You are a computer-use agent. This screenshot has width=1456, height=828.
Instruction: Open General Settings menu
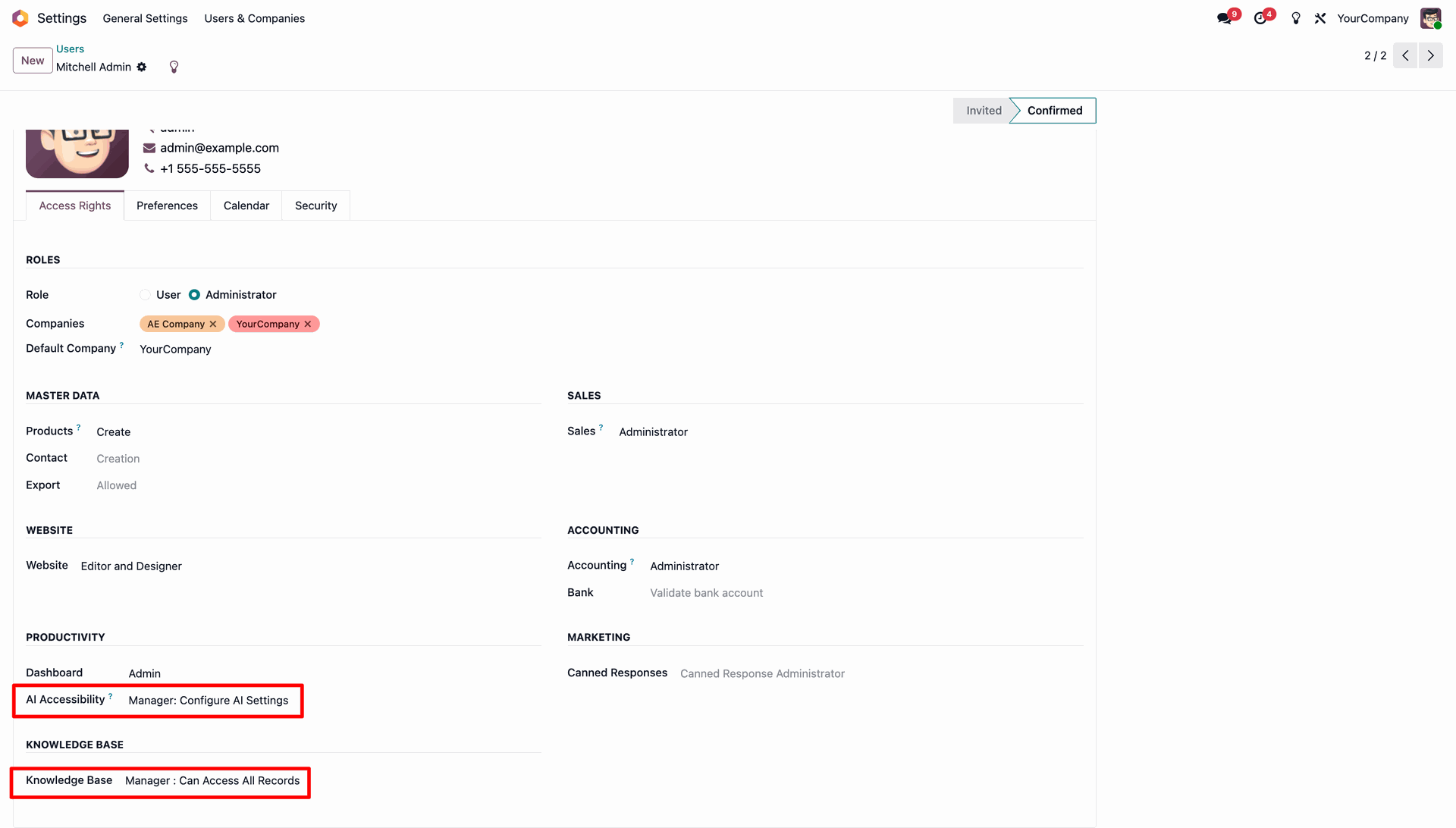click(x=145, y=18)
